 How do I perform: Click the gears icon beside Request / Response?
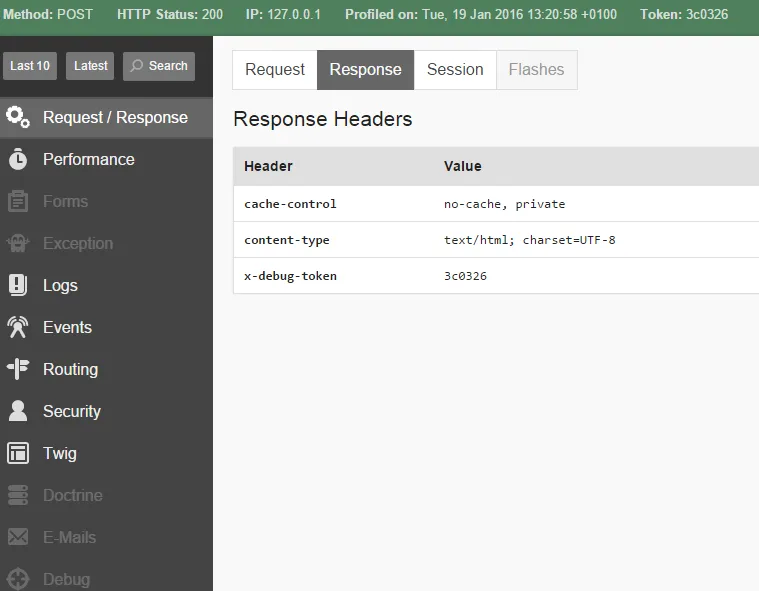pos(18,117)
